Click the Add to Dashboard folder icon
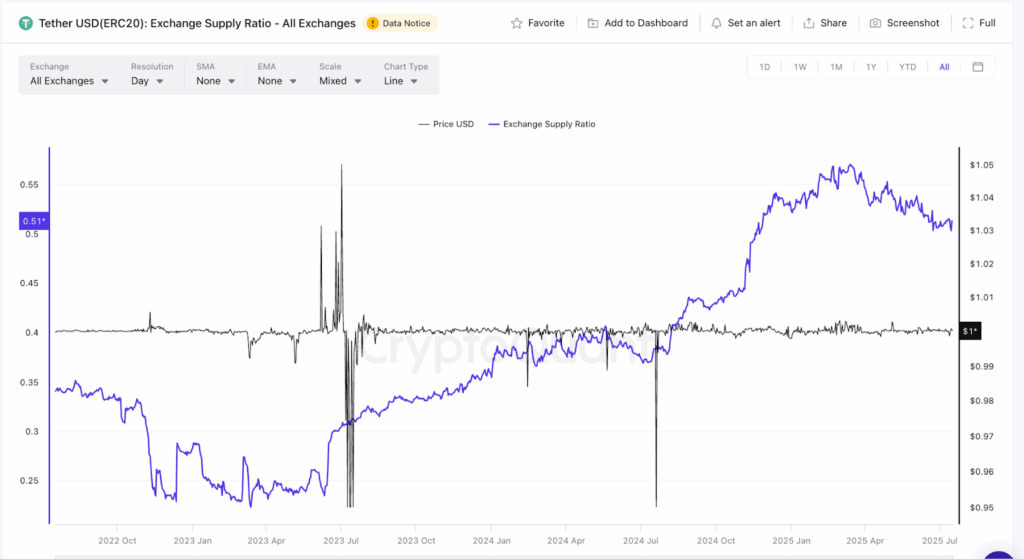The height and width of the screenshot is (559, 1024). [593, 24]
